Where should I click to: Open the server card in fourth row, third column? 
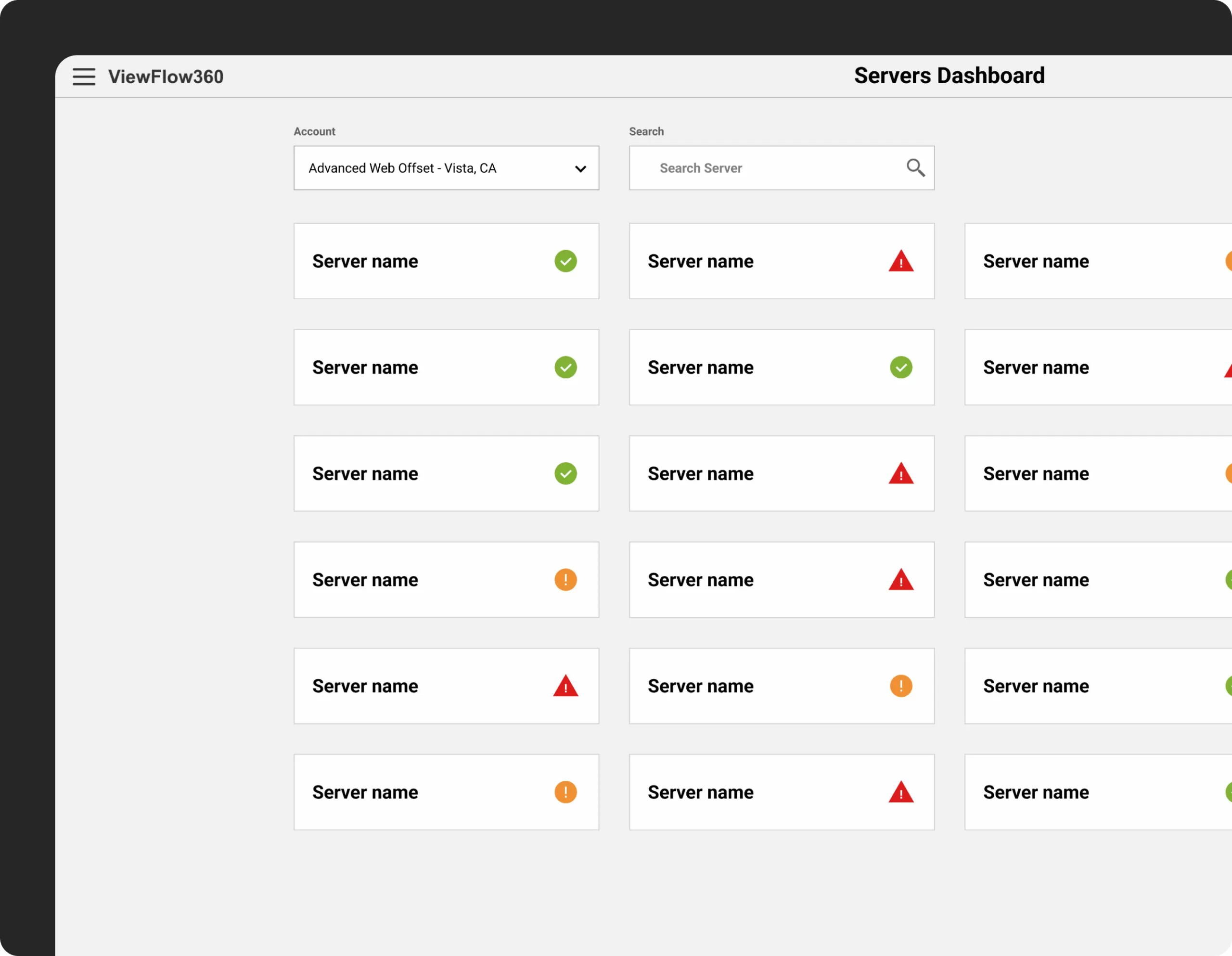click(x=1098, y=580)
